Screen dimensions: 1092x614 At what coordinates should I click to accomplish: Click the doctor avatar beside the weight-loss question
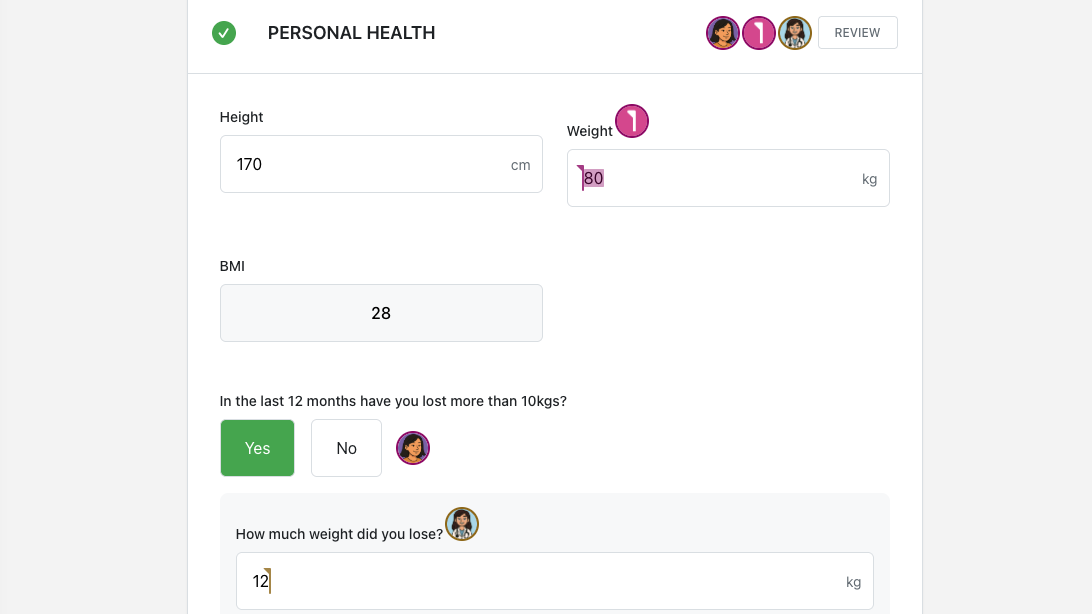click(462, 524)
